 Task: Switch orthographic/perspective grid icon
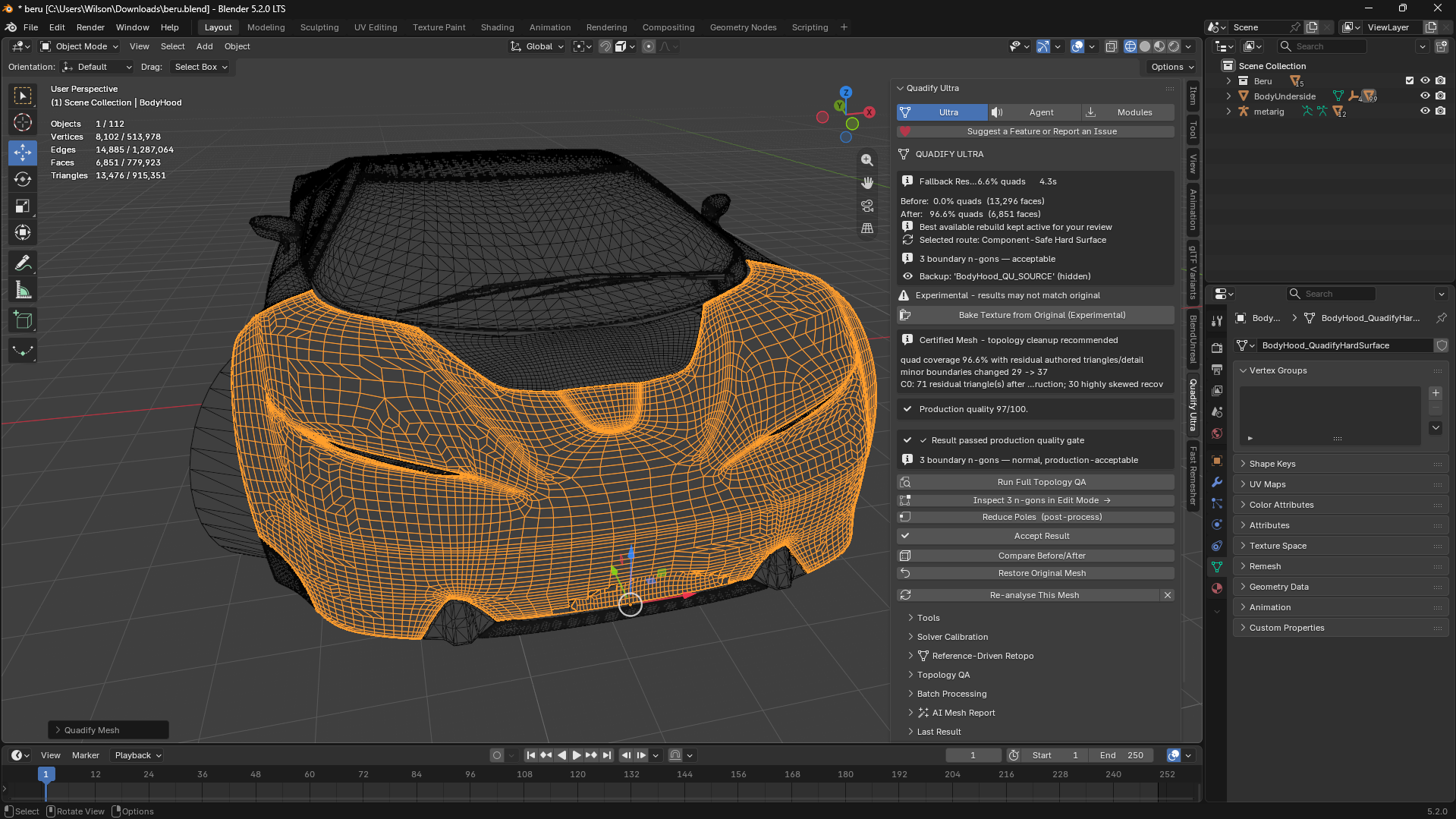point(867,228)
